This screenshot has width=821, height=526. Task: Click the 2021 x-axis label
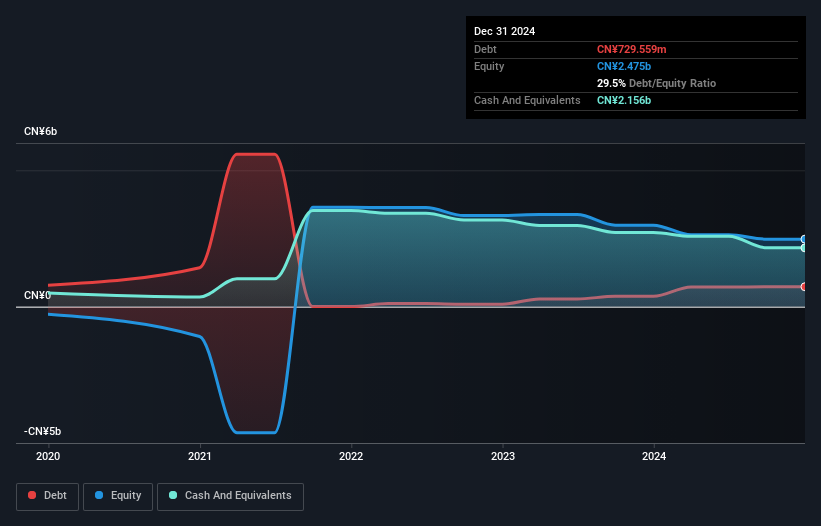pos(199,456)
